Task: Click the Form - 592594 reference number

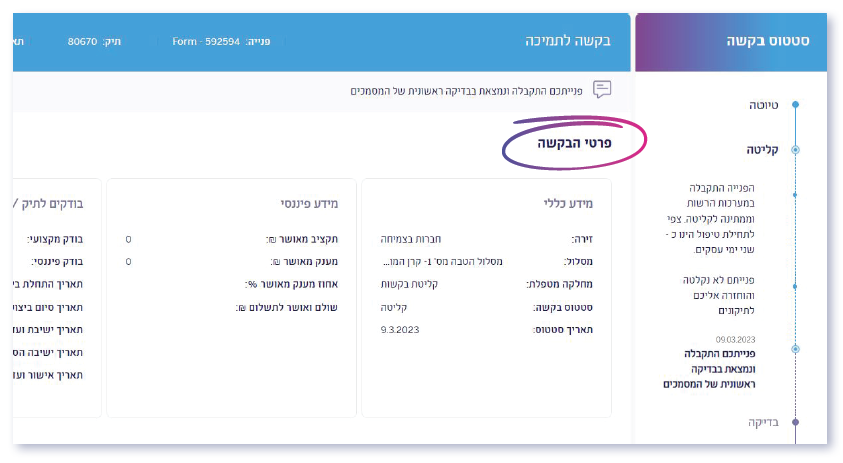Action: [x=206, y=42]
